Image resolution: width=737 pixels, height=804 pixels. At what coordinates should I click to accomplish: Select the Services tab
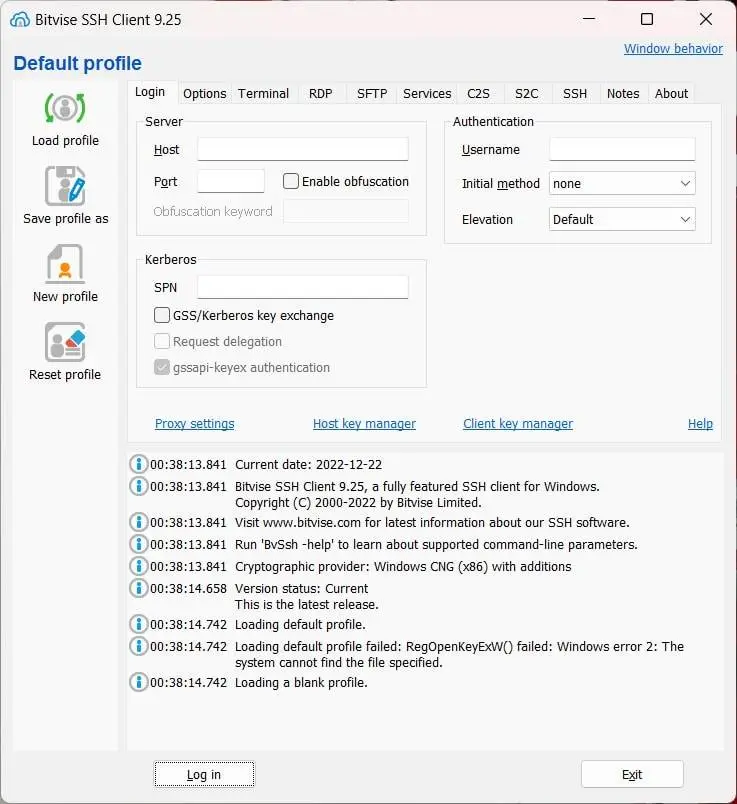coord(427,94)
